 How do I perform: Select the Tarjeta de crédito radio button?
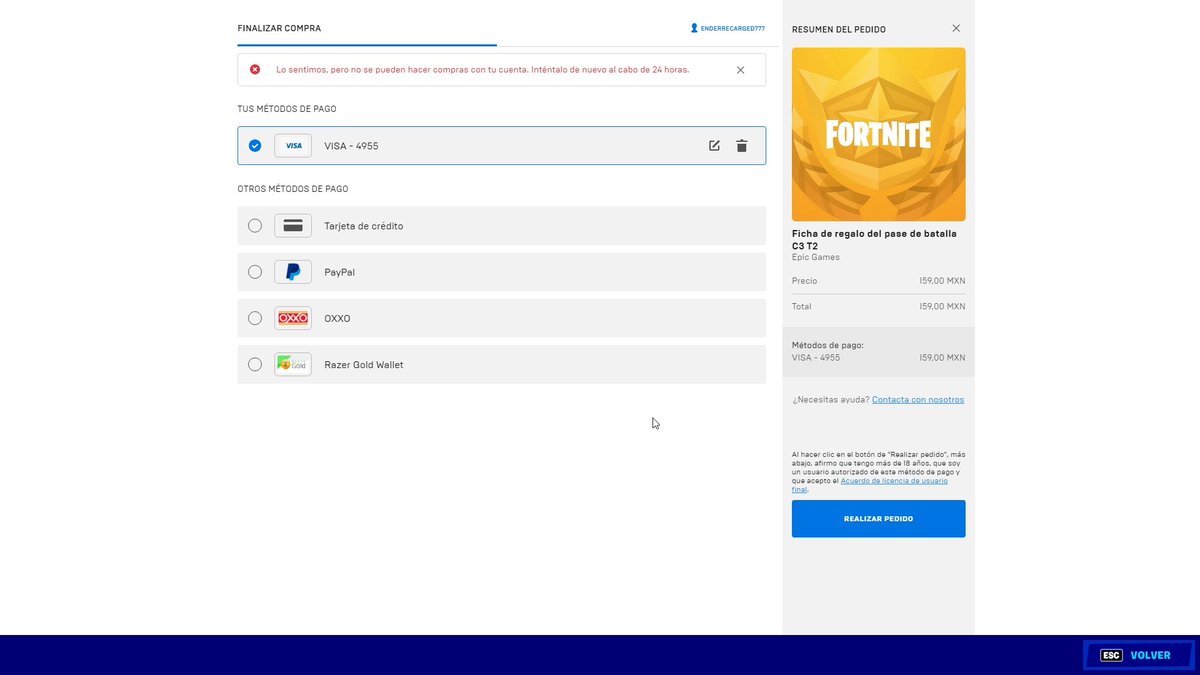(x=255, y=226)
